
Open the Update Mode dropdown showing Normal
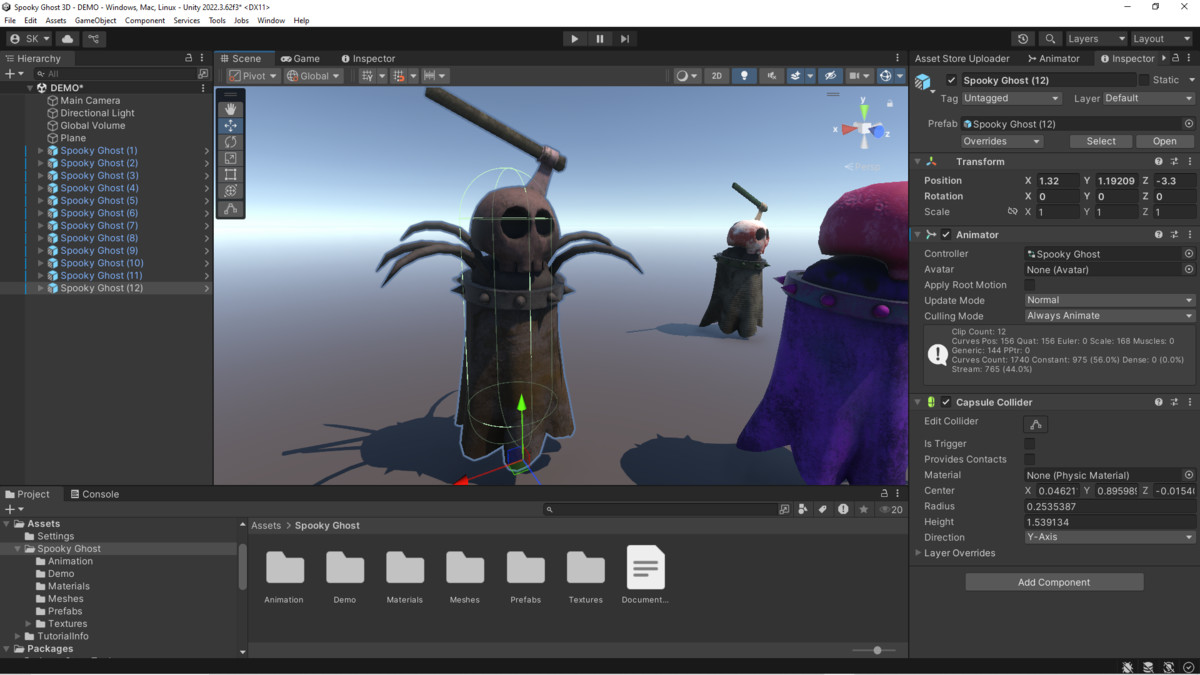point(1109,300)
